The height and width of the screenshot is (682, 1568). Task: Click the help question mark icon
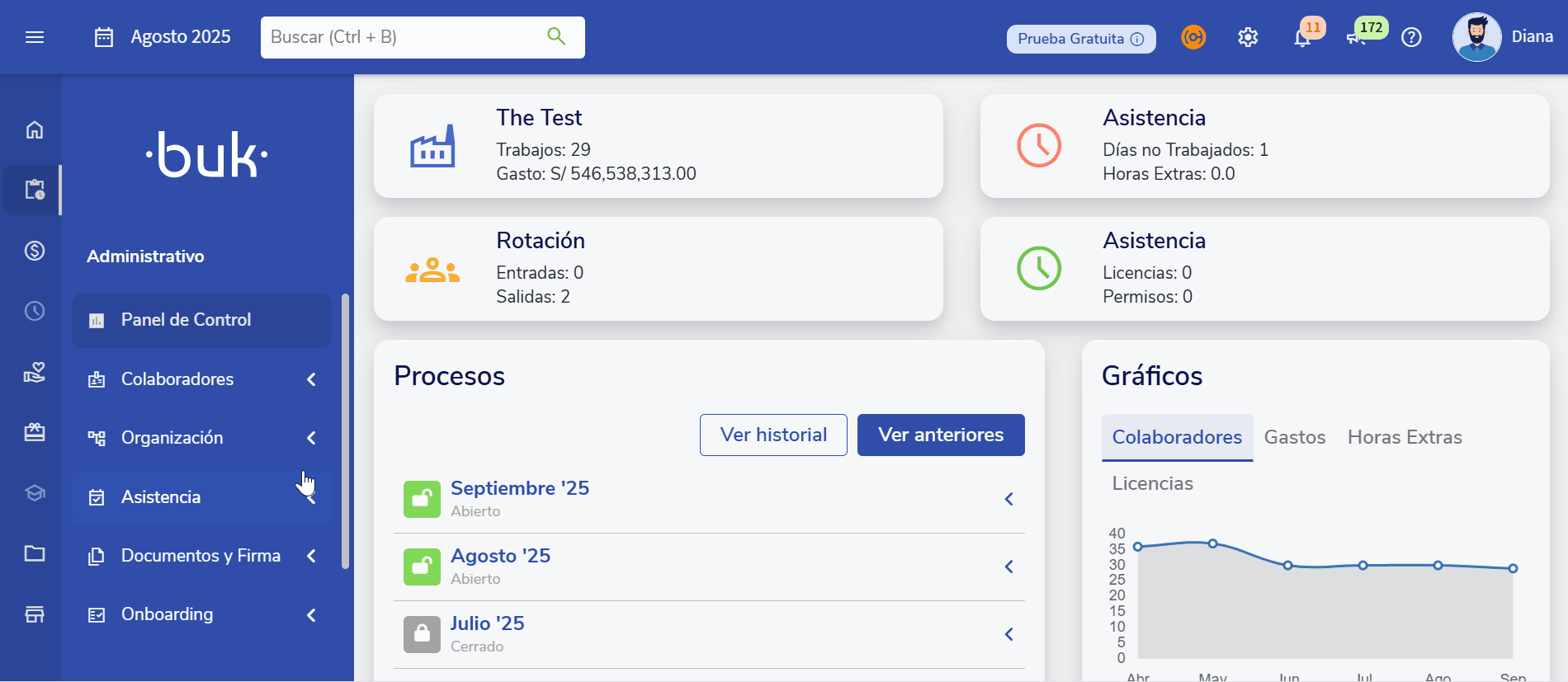(1411, 37)
